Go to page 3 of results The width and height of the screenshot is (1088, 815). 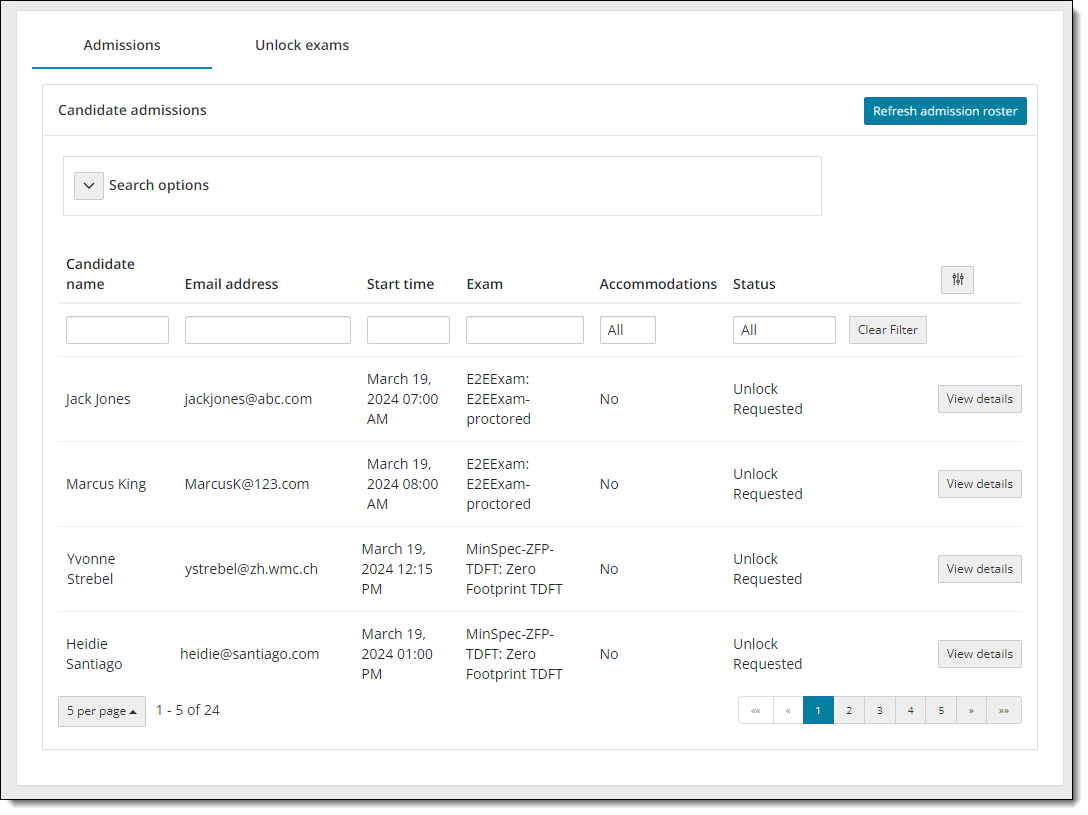(879, 711)
